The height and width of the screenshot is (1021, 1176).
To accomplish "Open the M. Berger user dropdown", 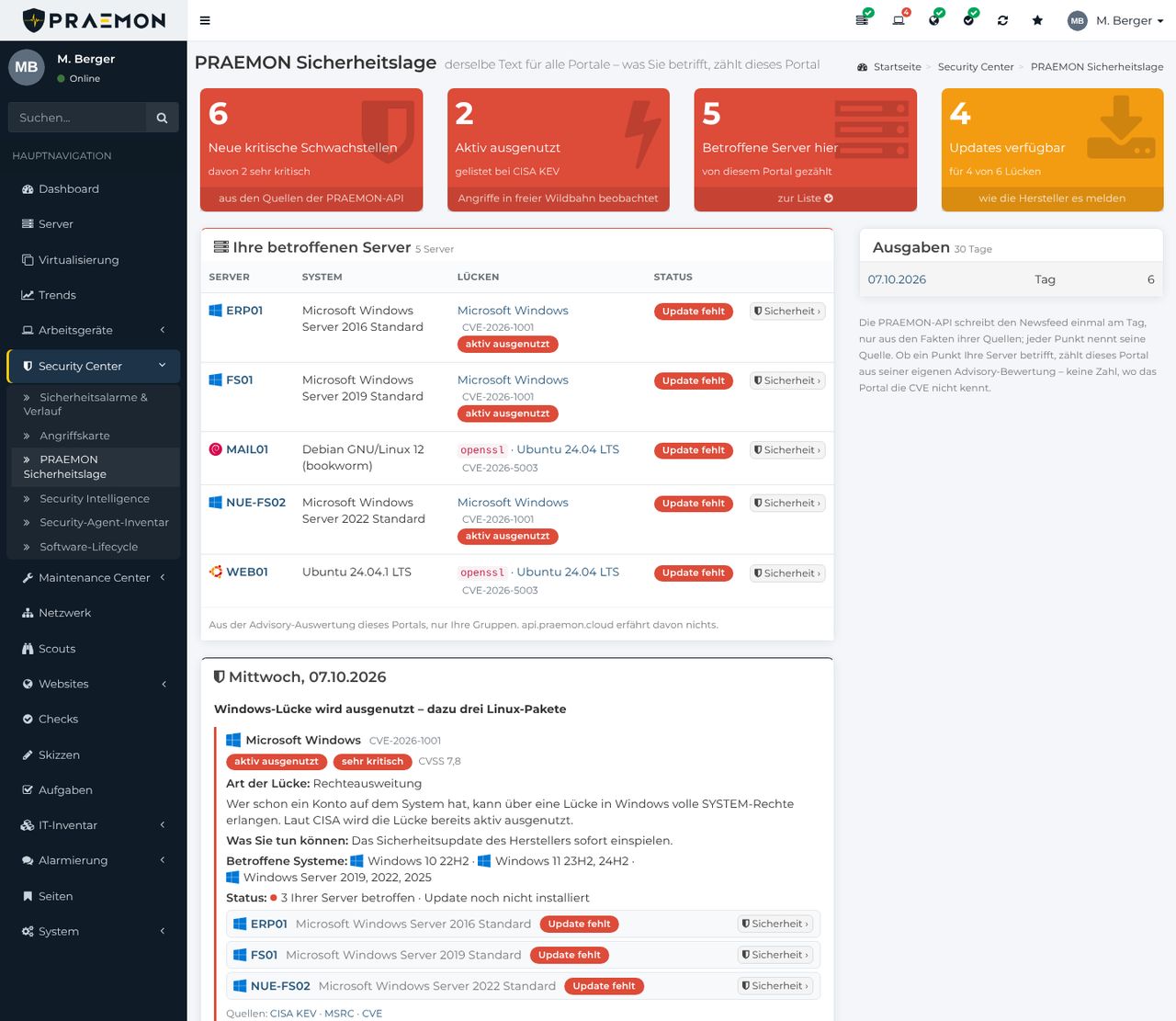I will point(1115,20).
